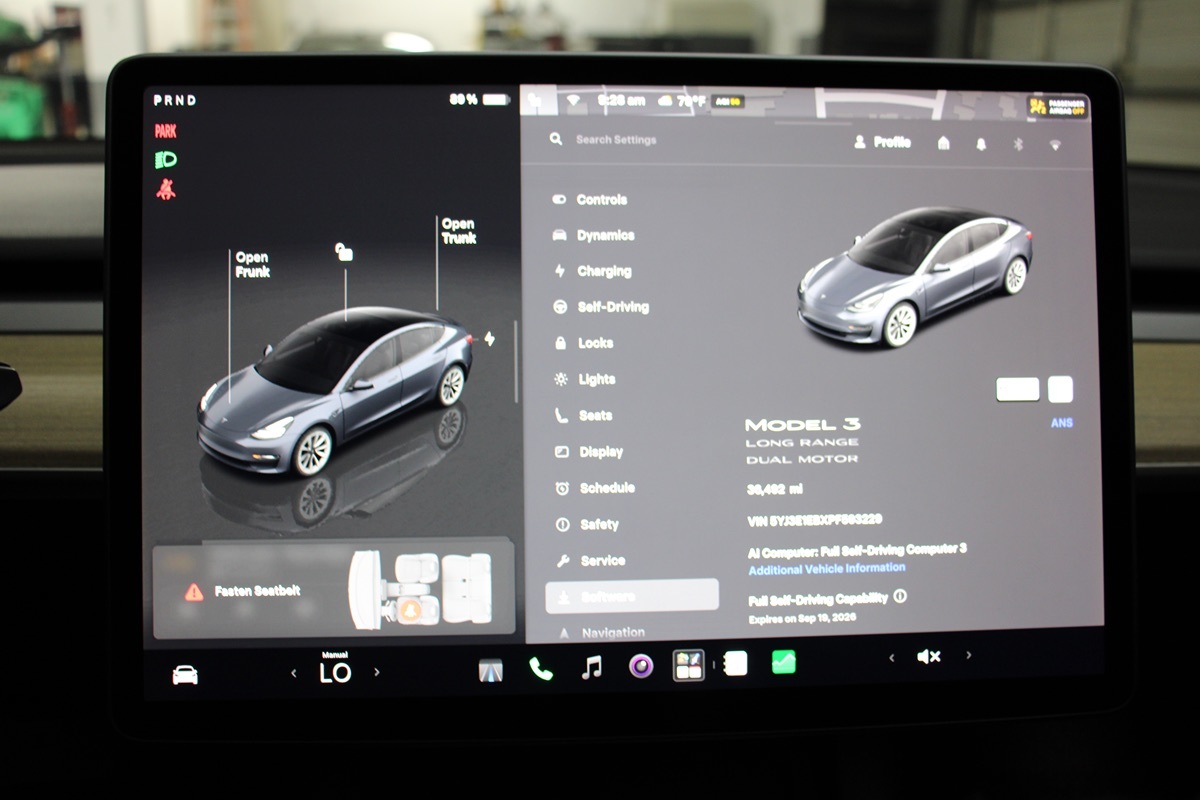
Task: Tap the AQI air quality badge
Action: [x=728, y=101]
